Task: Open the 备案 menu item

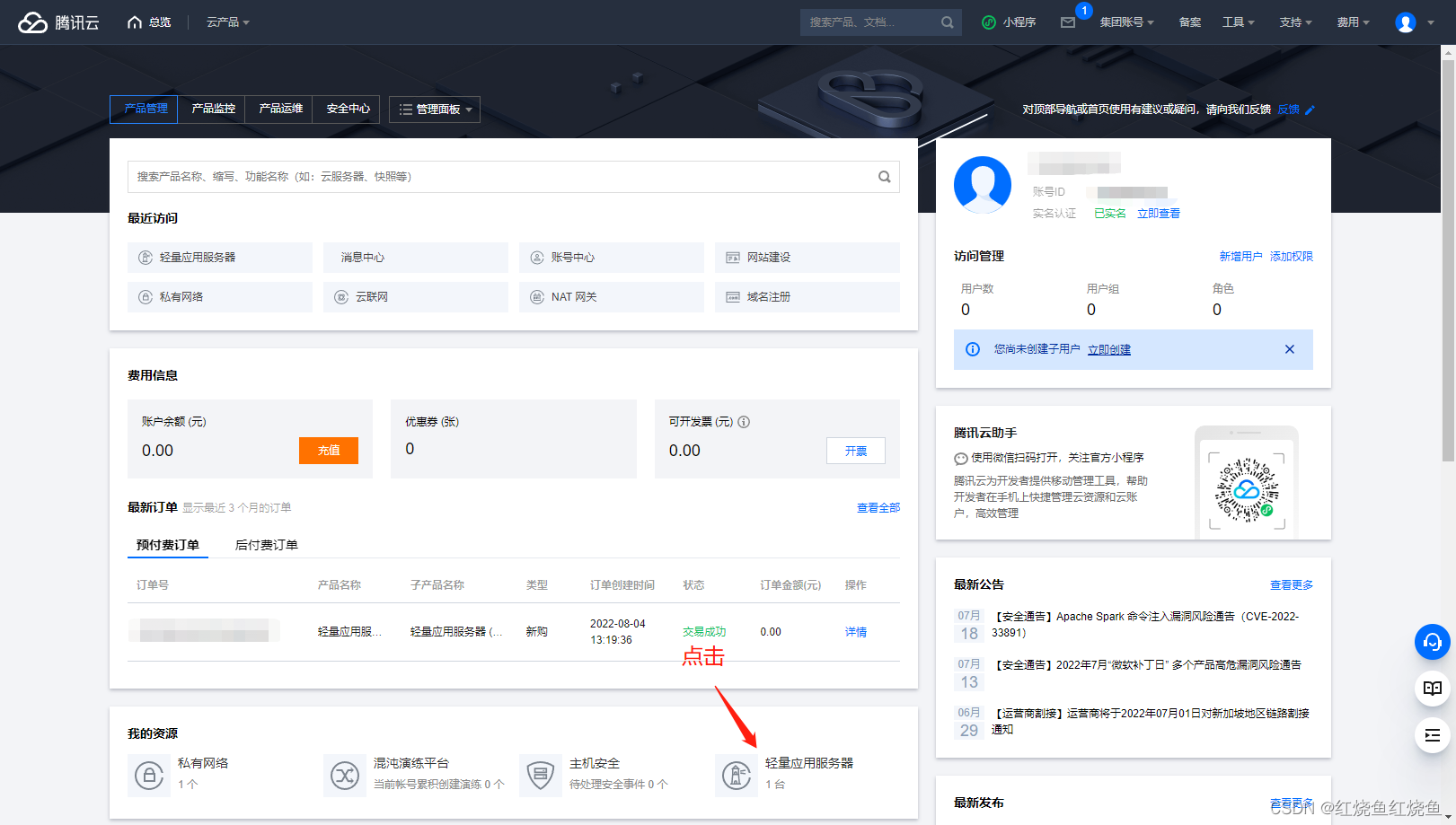Action: click(1189, 22)
